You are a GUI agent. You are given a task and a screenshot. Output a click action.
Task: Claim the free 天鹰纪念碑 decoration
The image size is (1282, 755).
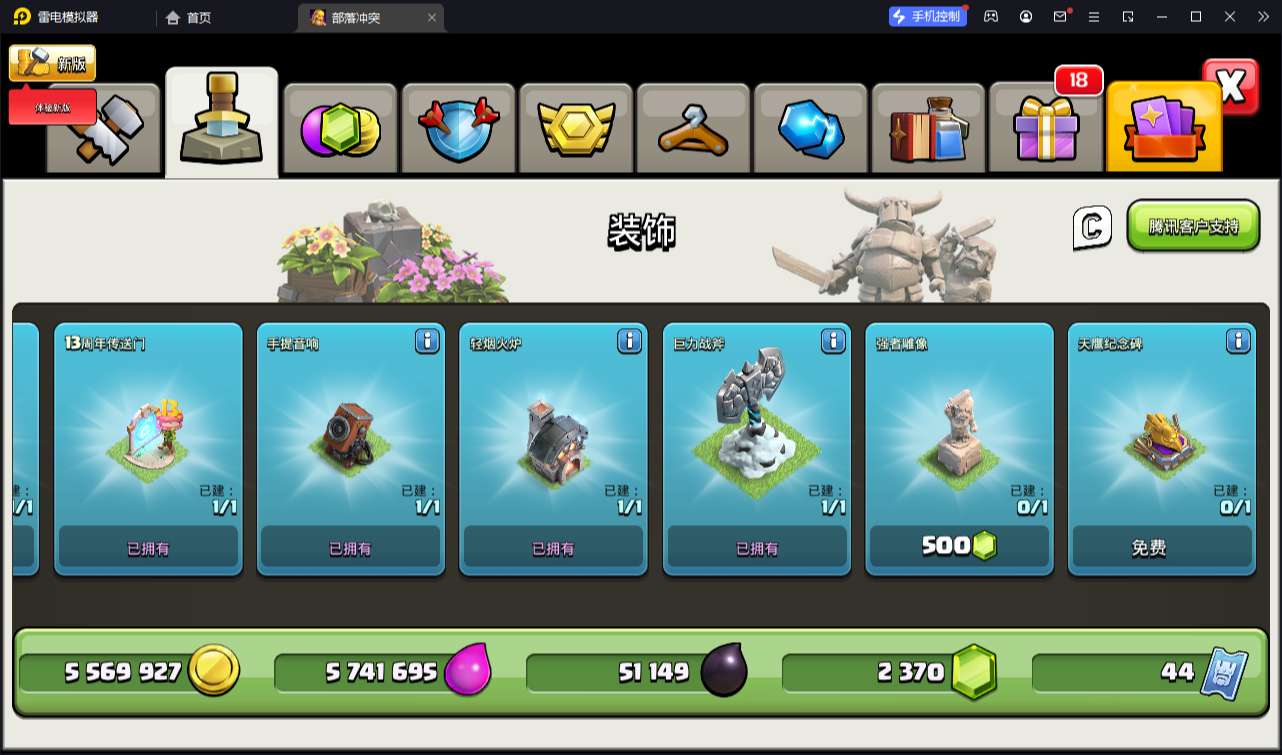(1162, 547)
